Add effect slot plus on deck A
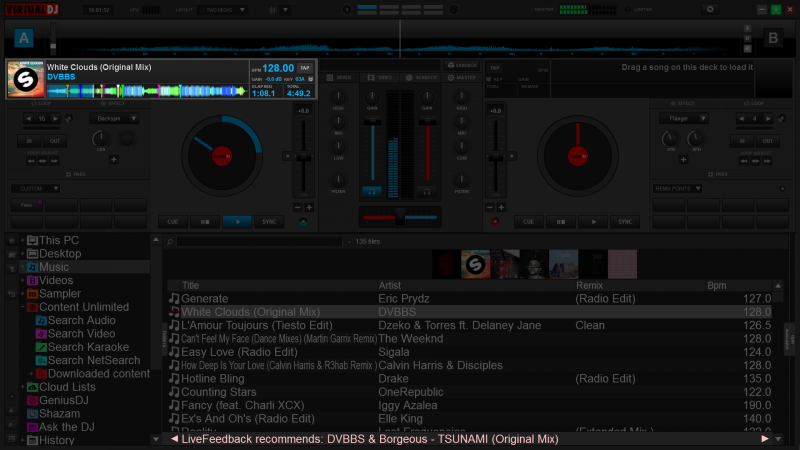 [114, 160]
